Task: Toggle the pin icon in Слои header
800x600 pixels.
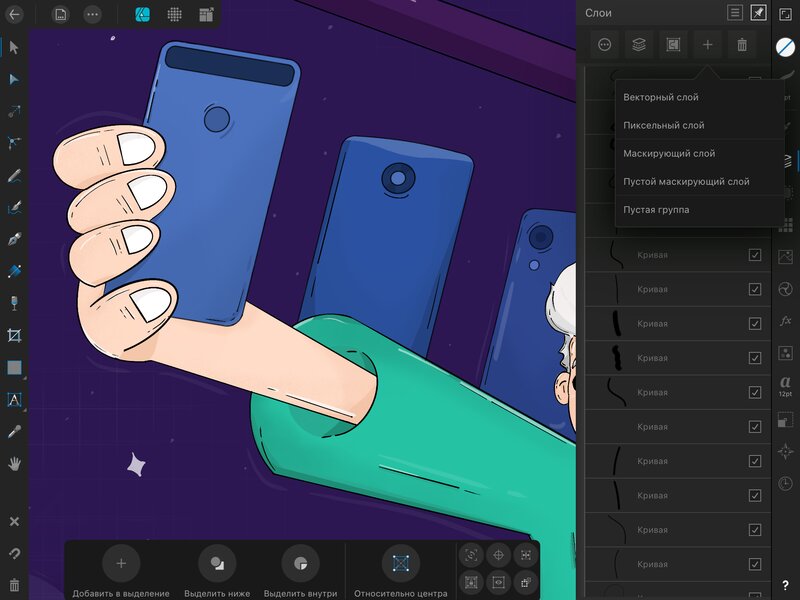Action: click(758, 13)
